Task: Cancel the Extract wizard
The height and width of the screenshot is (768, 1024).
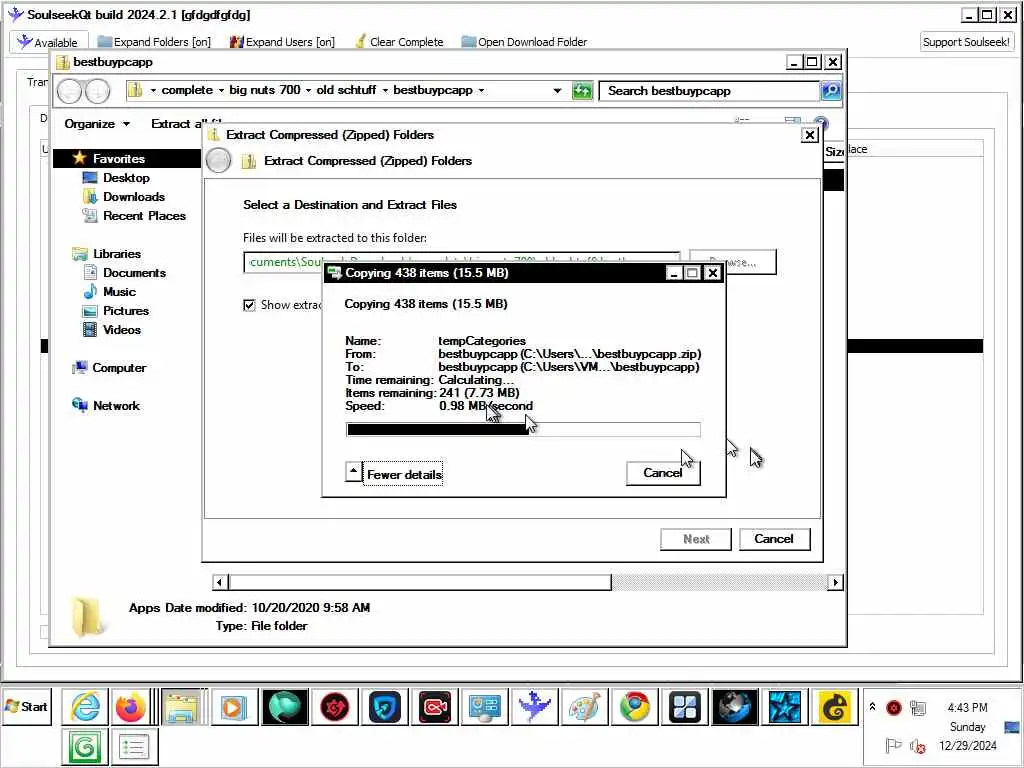Action: click(774, 539)
